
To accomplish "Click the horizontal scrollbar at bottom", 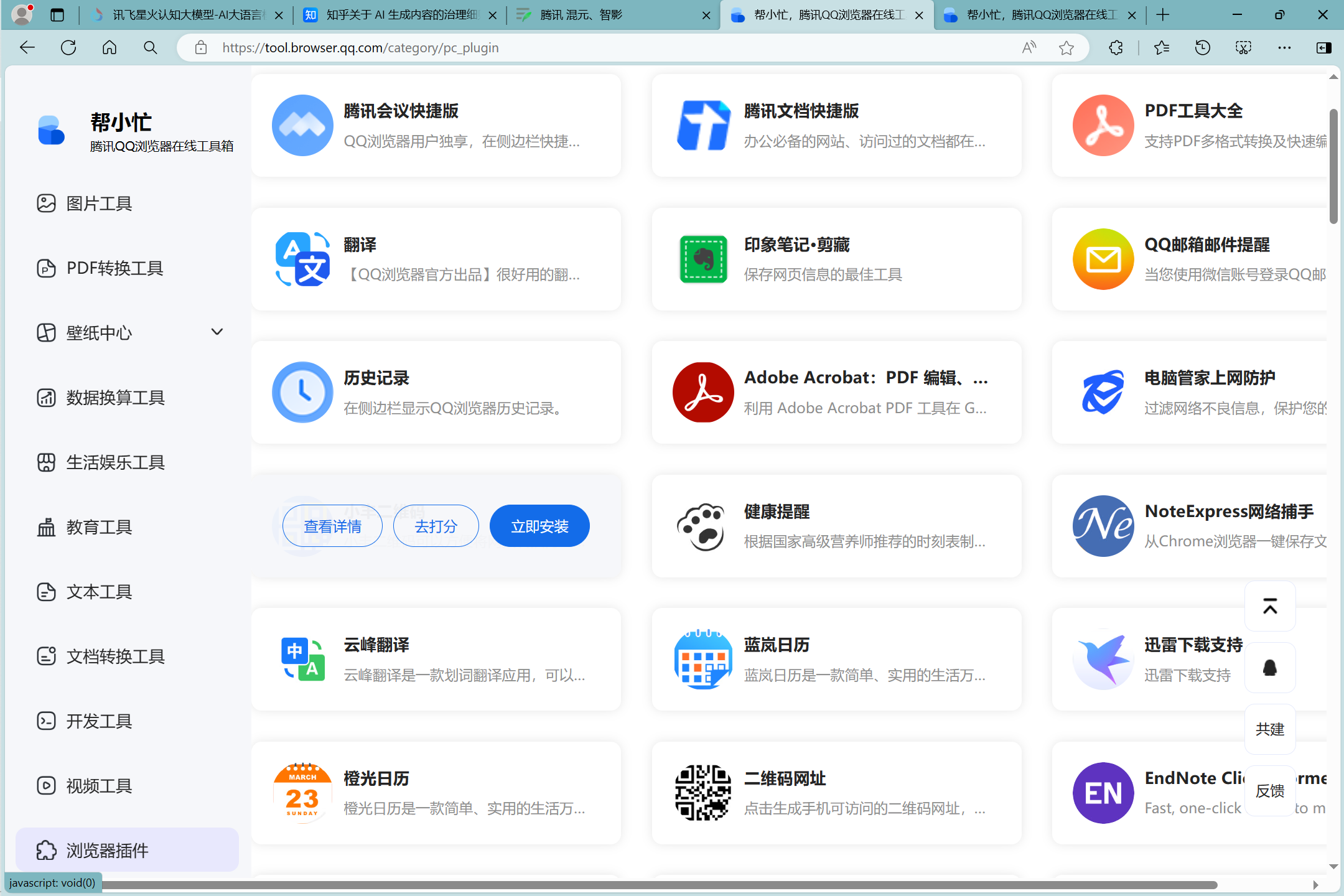I will point(660,885).
